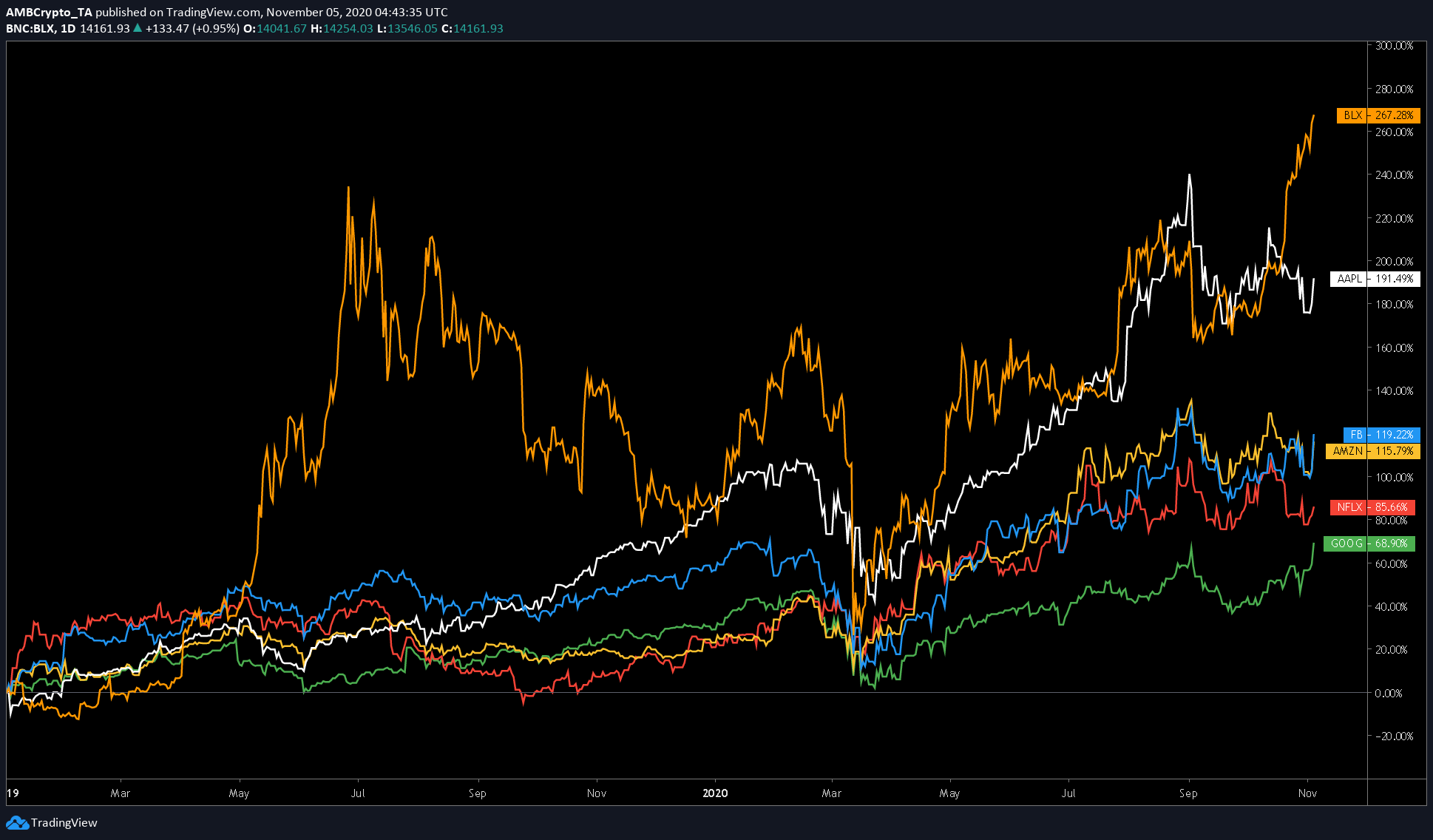Image resolution: width=1433 pixels, height=840 pixels.
Task: Click the 140.00% price axis label
Action: [1395, 390]
